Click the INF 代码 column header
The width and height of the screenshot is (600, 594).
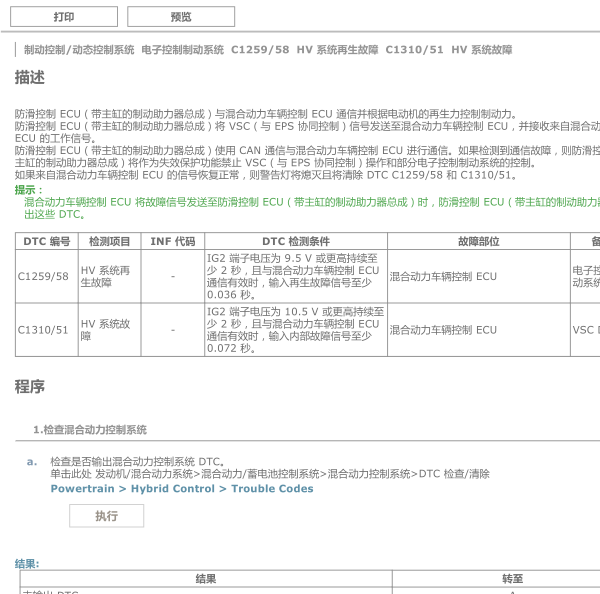pyautogui.click(x=173, y=241)
